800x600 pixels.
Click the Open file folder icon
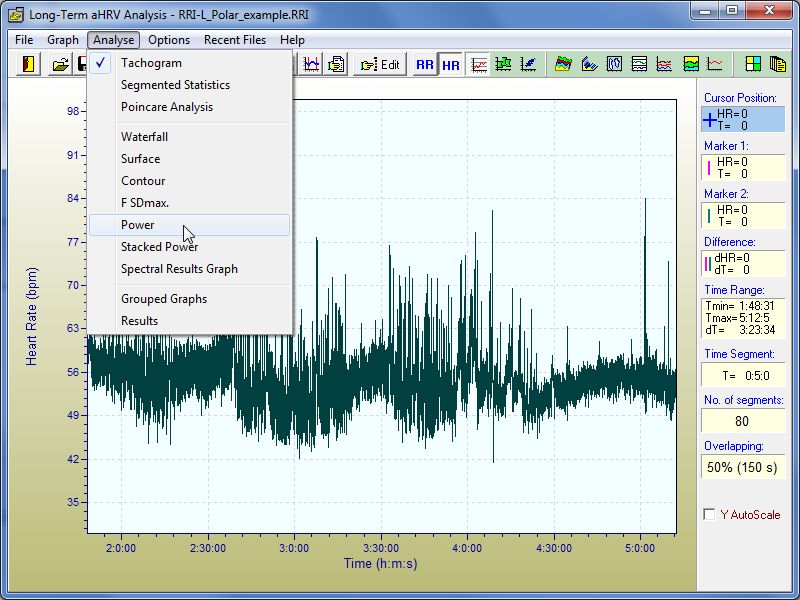tap(60, 64)
